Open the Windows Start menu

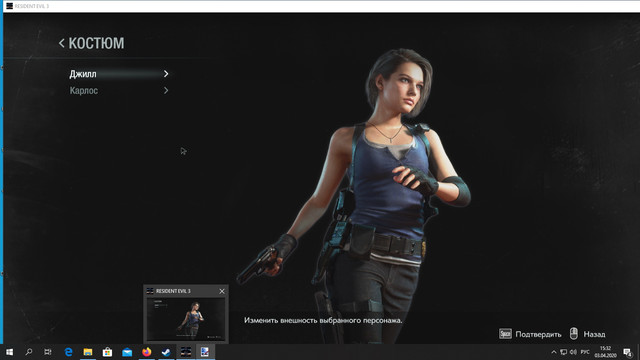(9, 352)
